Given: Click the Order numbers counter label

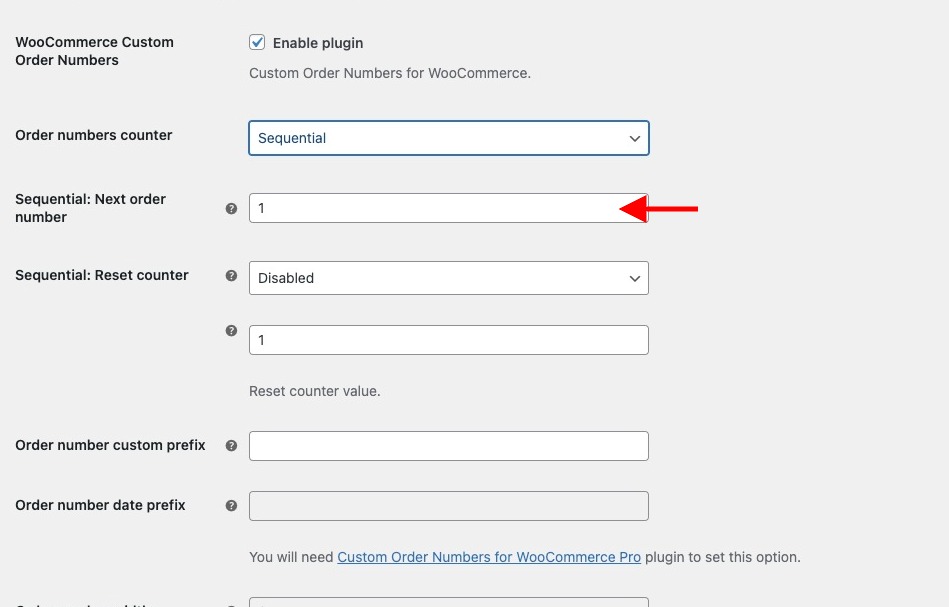Looking at the screenshot, I should pyautogui.click(x=94, y=135).
